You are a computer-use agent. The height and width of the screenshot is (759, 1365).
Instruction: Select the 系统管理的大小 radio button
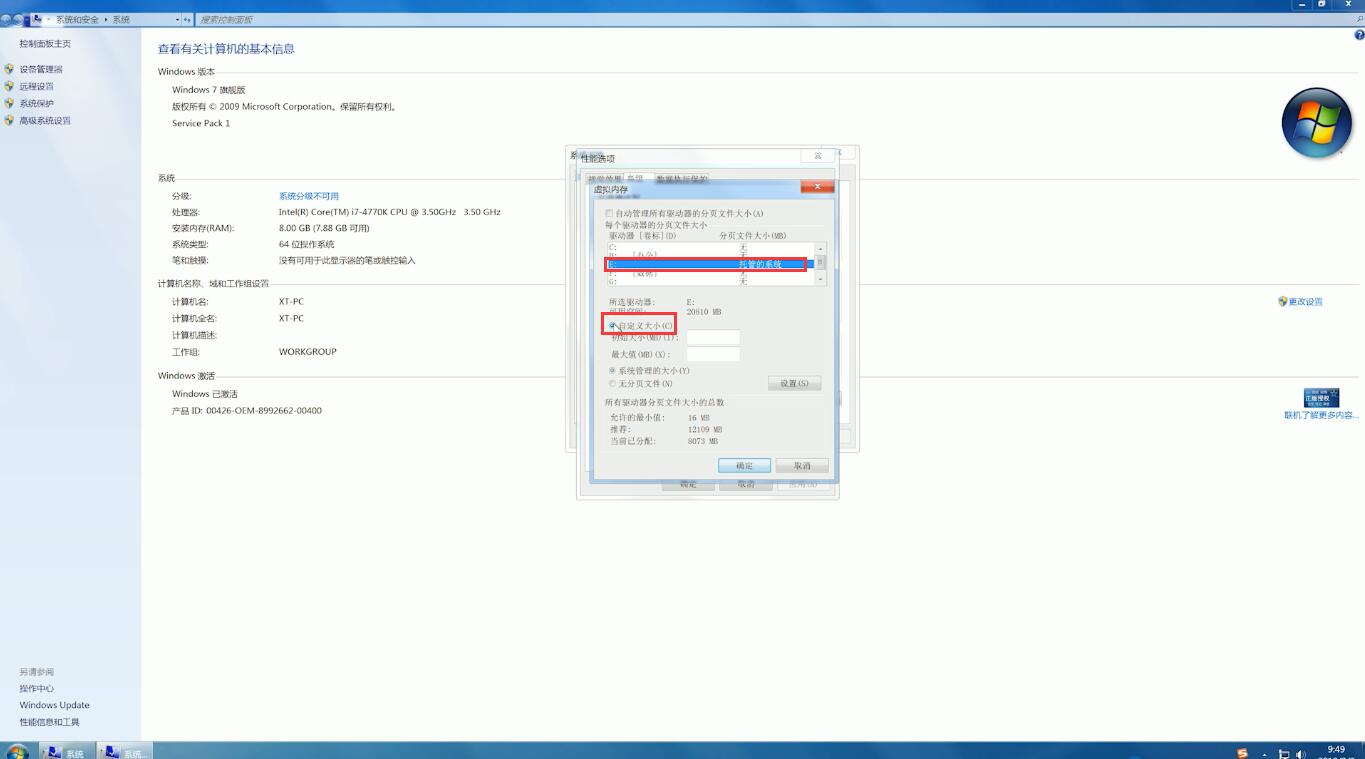tap(612, 371)
